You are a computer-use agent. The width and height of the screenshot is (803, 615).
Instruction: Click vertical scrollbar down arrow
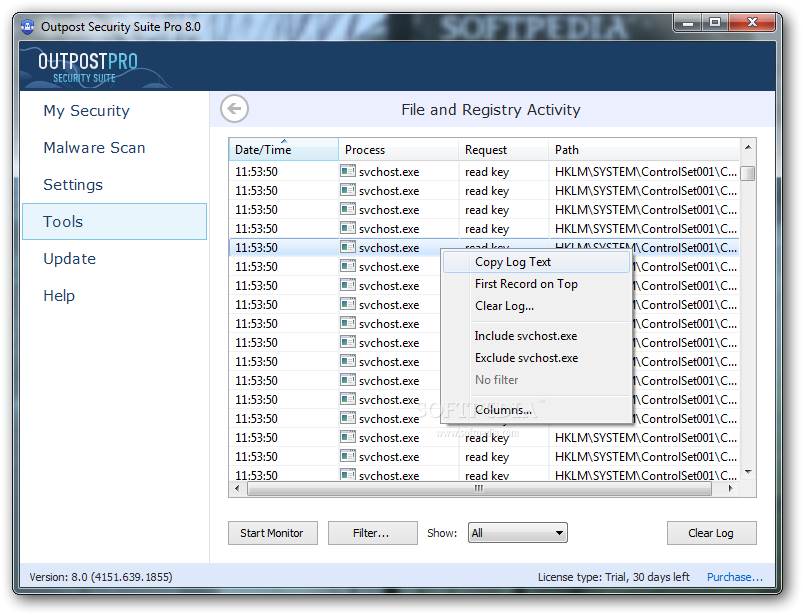[x=748, y=472]
